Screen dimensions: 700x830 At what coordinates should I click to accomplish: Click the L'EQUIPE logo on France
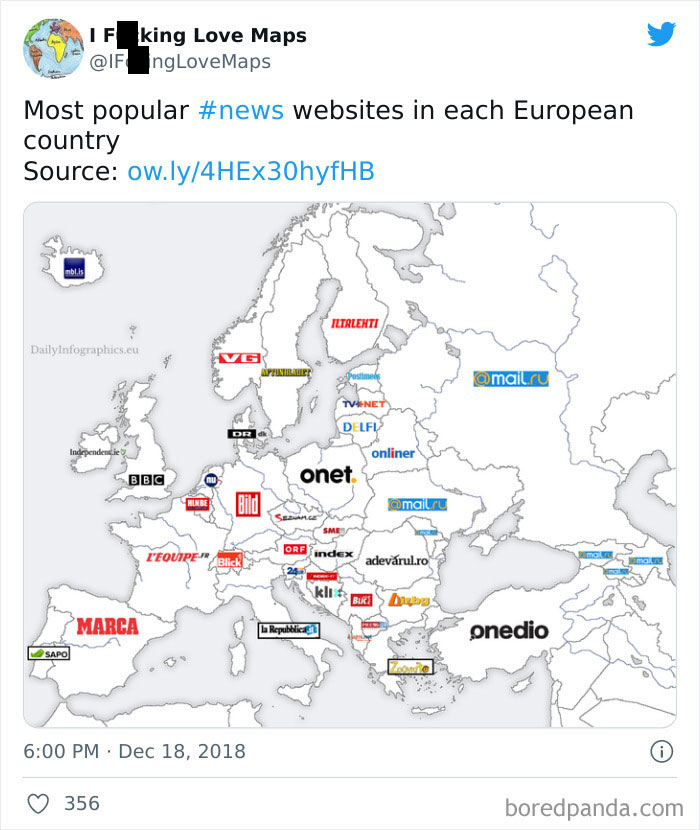tap(178, 557)
